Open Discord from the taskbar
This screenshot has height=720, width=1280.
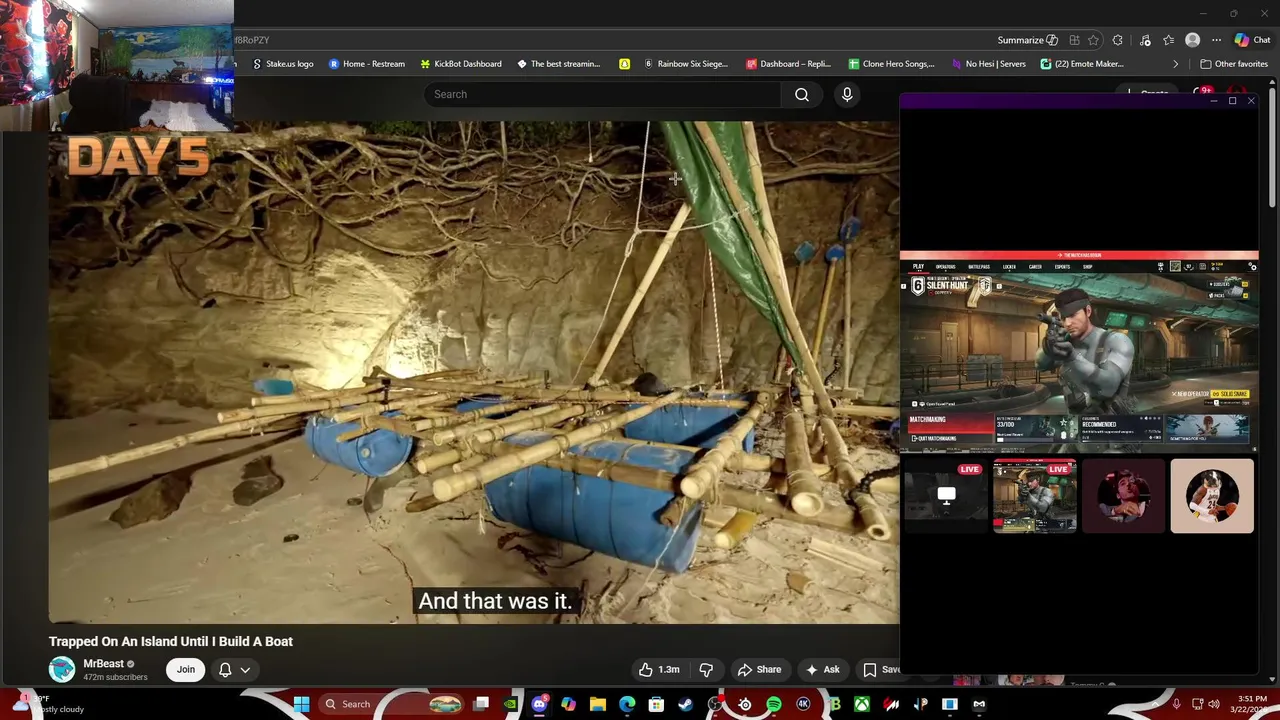coord(540,704)
